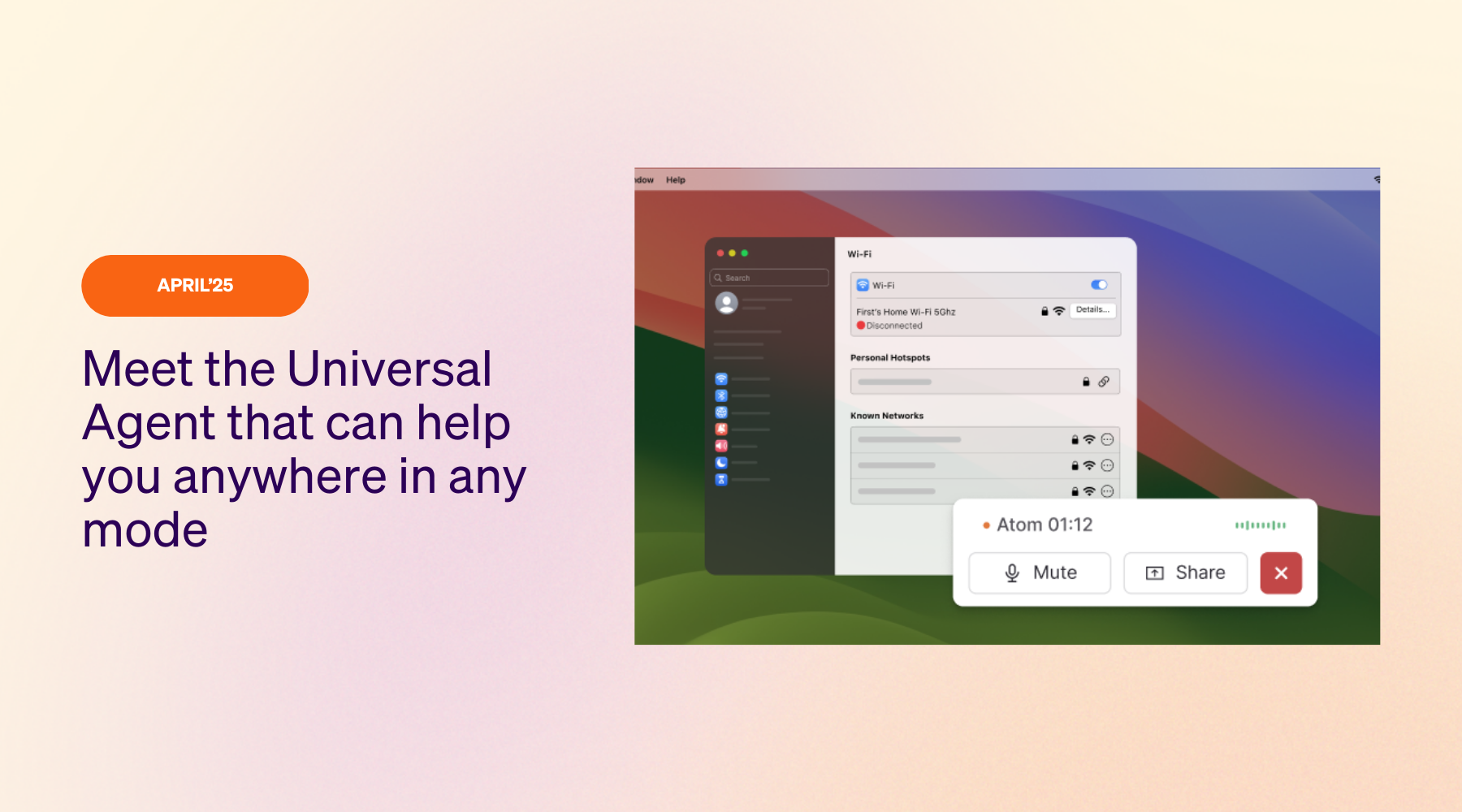Viewport: 1462px width, 812px height.
Task: Open the Wi-Fi item in settings sidebar
Action: pos(721,379)
